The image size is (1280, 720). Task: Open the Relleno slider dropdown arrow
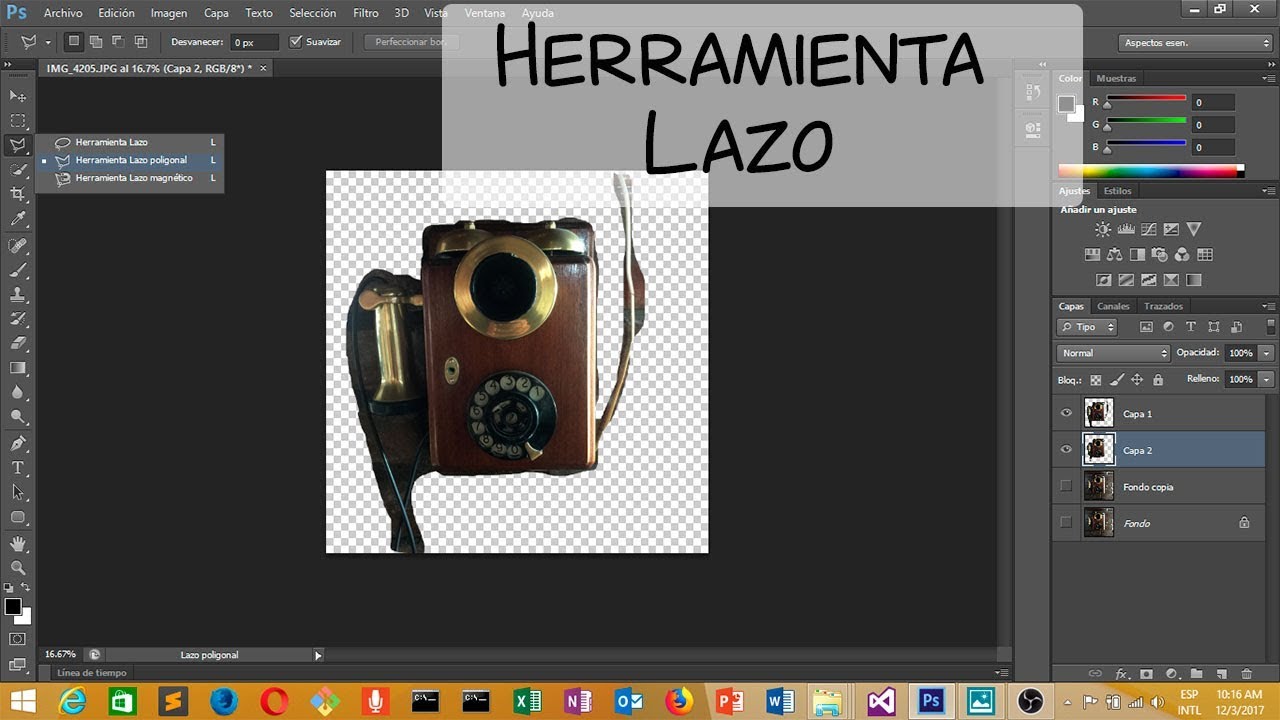coord(1267,379)
